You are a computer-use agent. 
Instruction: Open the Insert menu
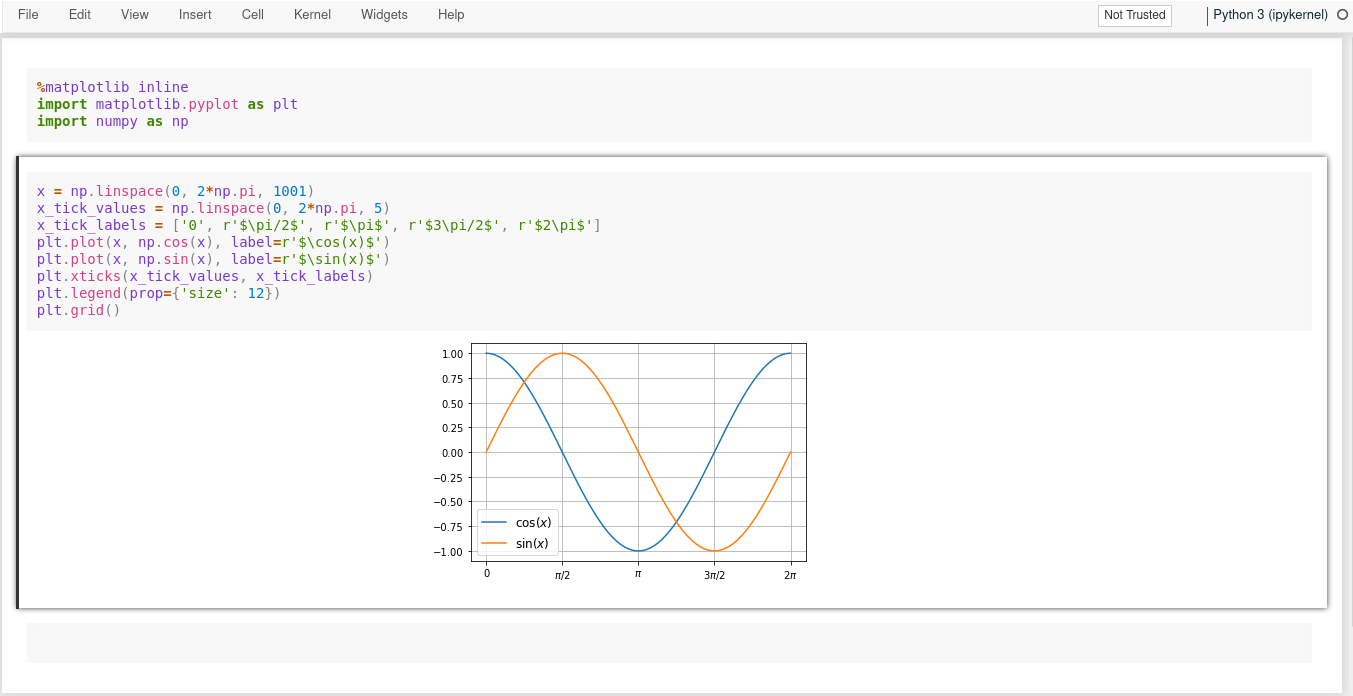pos(194,14)
